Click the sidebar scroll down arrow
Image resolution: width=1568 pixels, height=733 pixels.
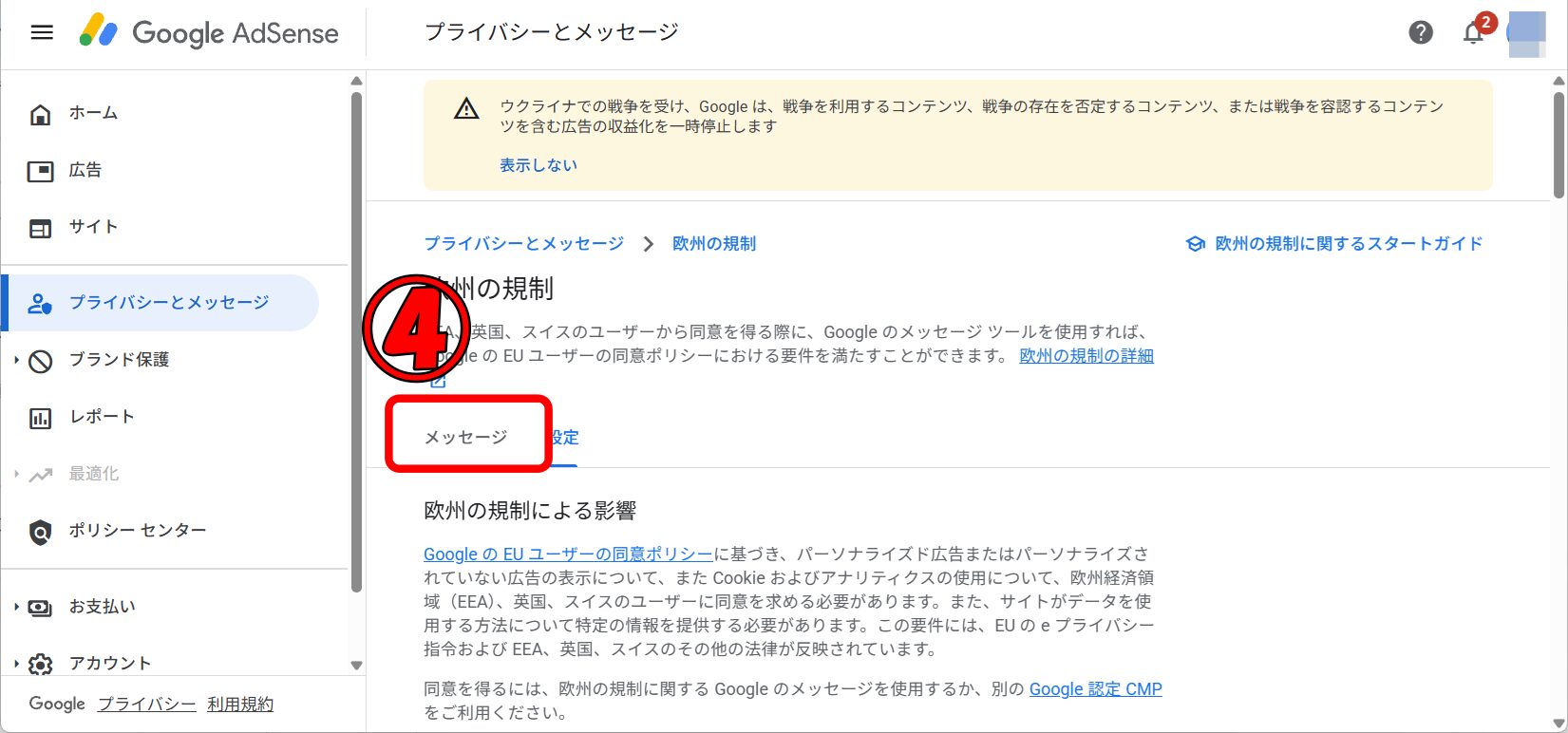point(357,666)
